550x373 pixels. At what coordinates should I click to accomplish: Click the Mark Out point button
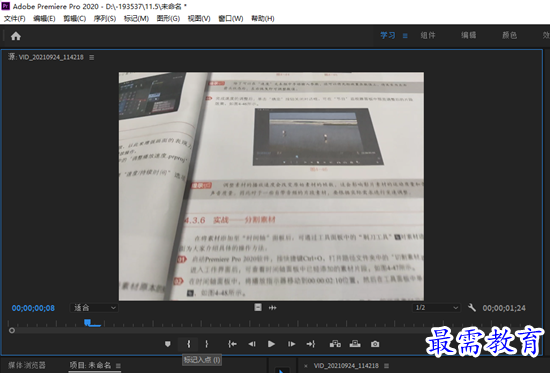tap(207, 344)
